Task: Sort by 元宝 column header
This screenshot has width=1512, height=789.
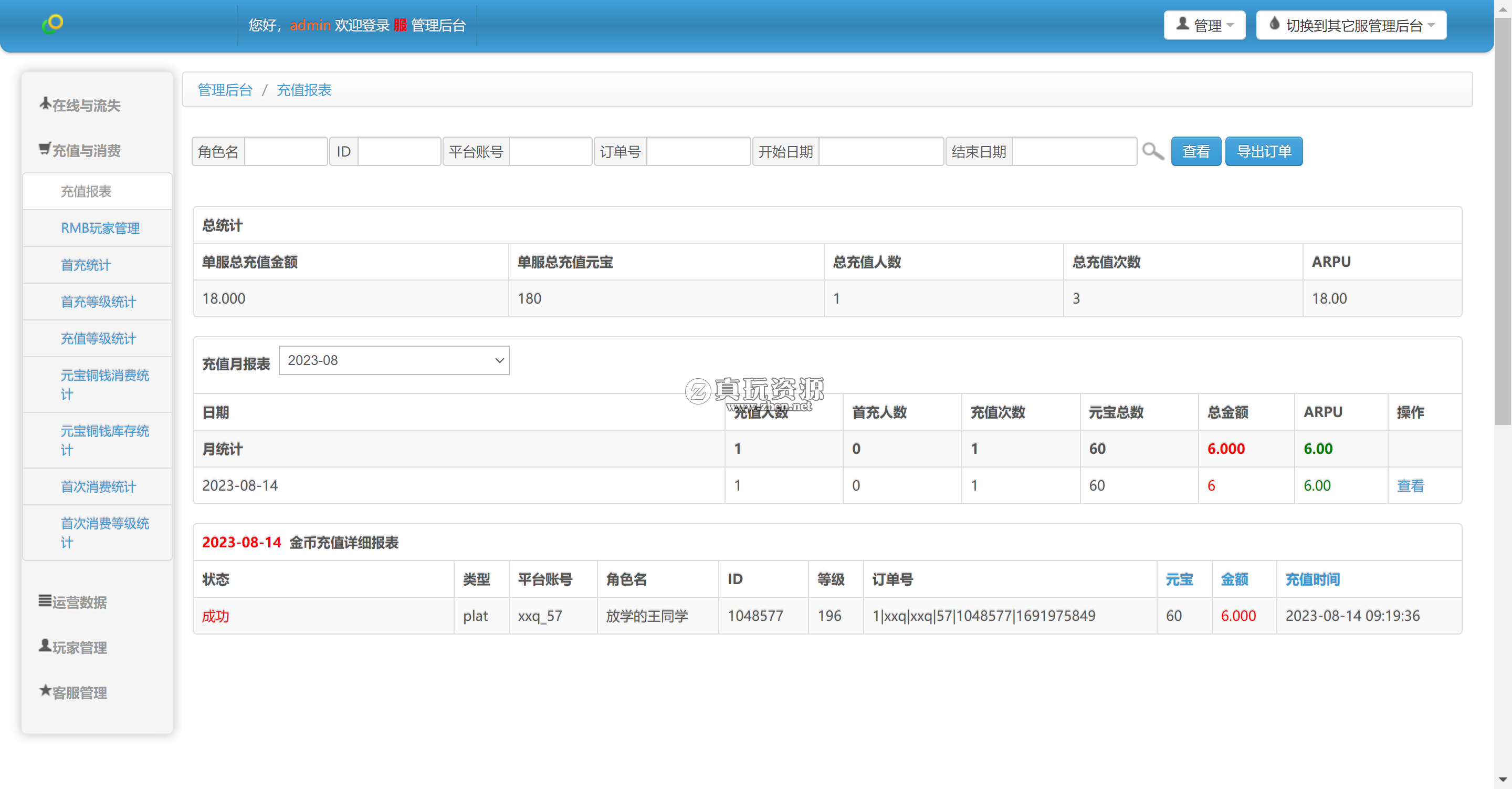Action: 1179,580
